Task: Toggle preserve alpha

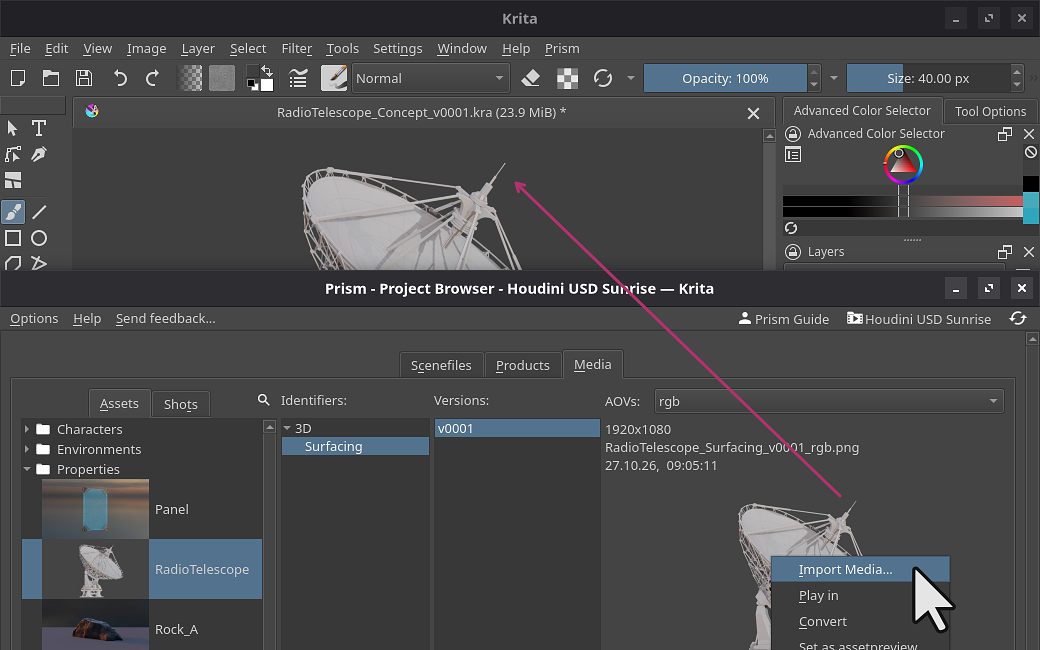Action: pyautogui.click(x=567, y=78)
